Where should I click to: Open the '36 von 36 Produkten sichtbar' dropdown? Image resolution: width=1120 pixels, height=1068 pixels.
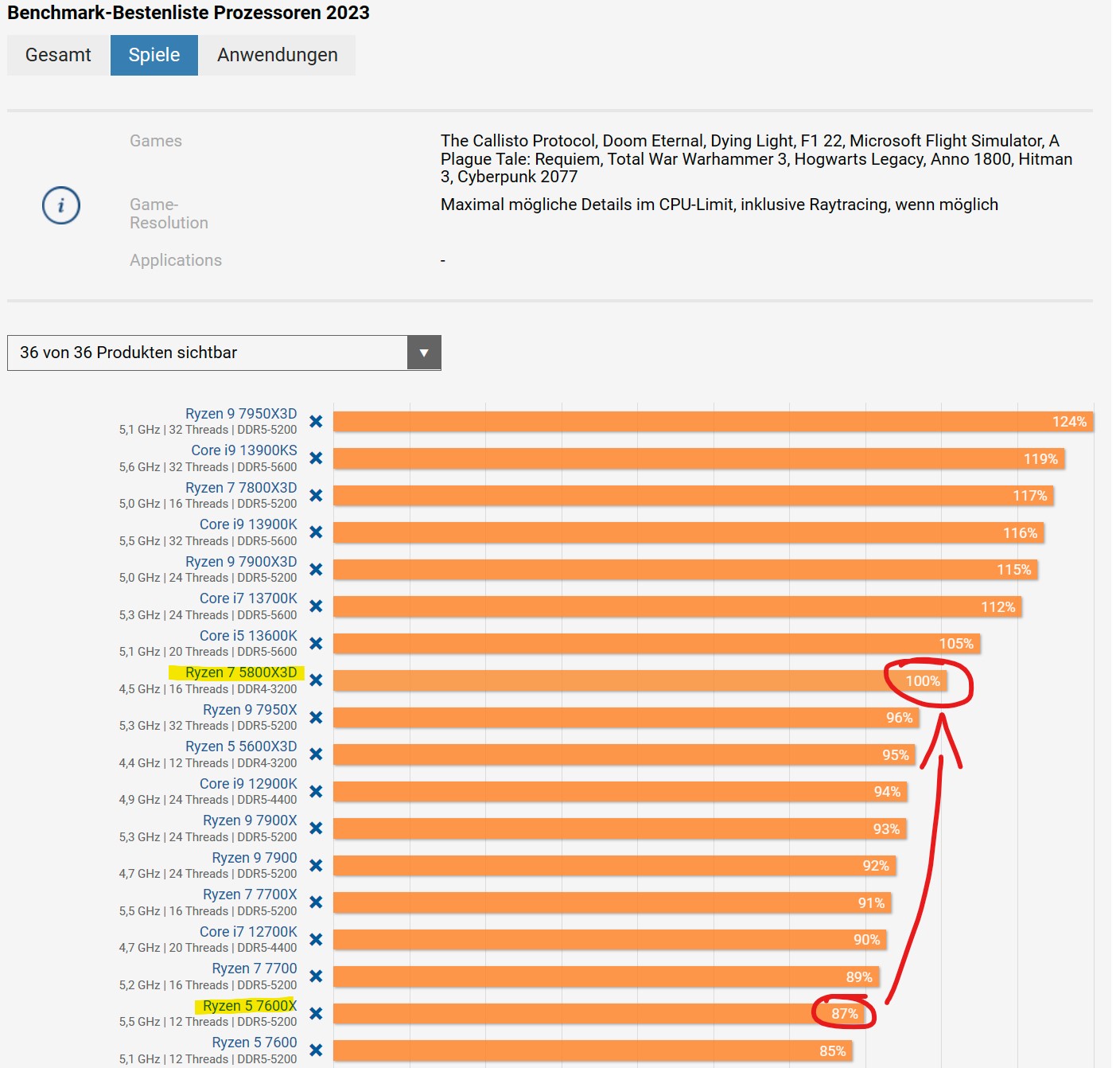pyautogui.click(x=224, y=353)
